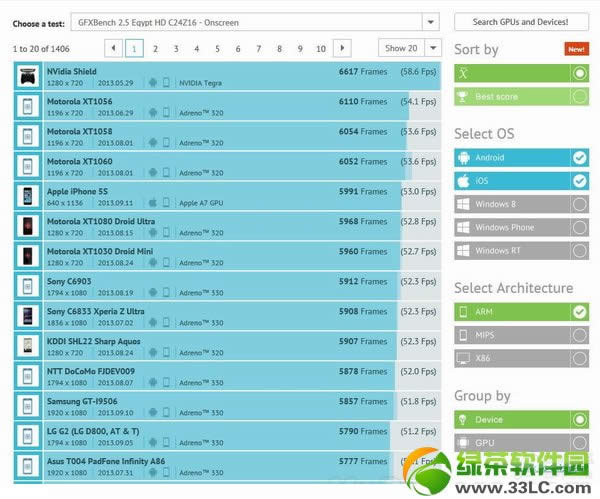Viewport: 600px width, 499px height.
Task: Click the Android icon in Select OS
Action: pyautogui.click(x=463, y=158)
